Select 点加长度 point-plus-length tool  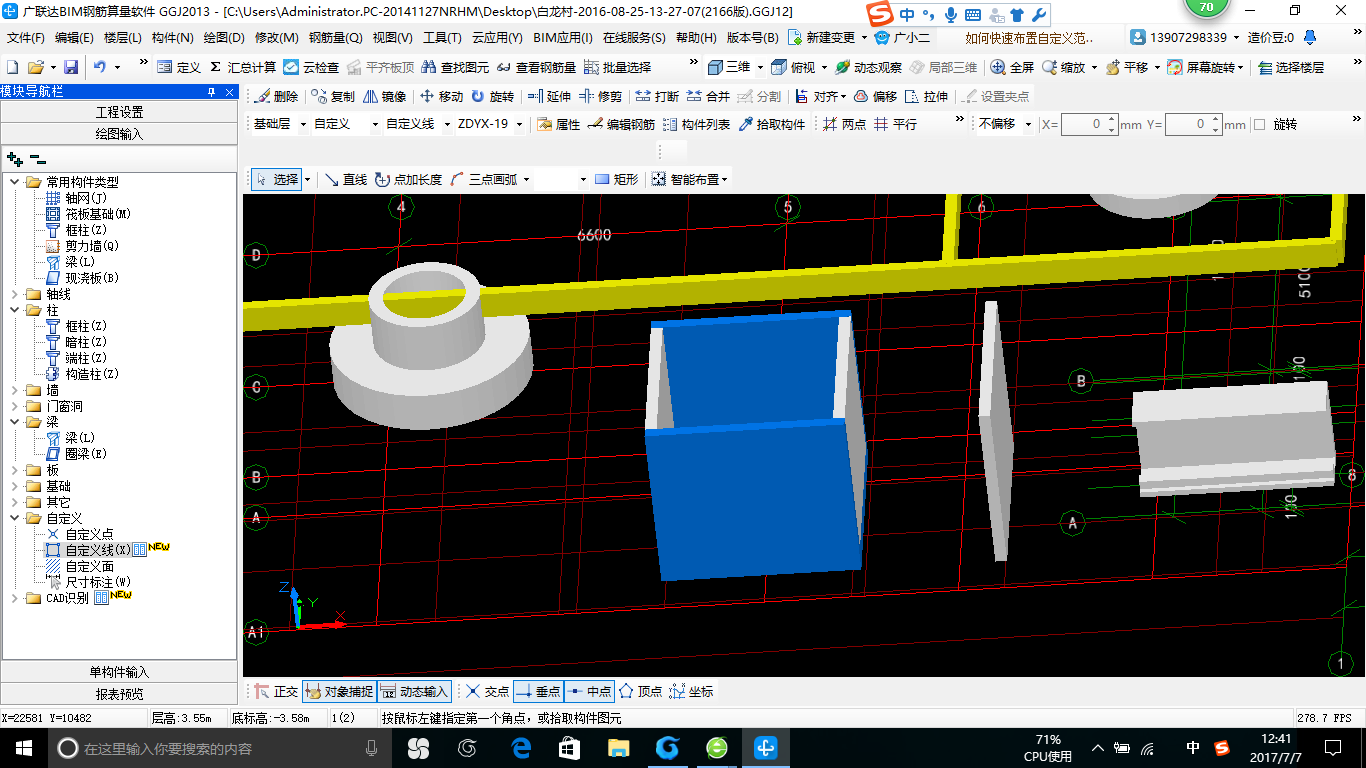coord(408,180)
